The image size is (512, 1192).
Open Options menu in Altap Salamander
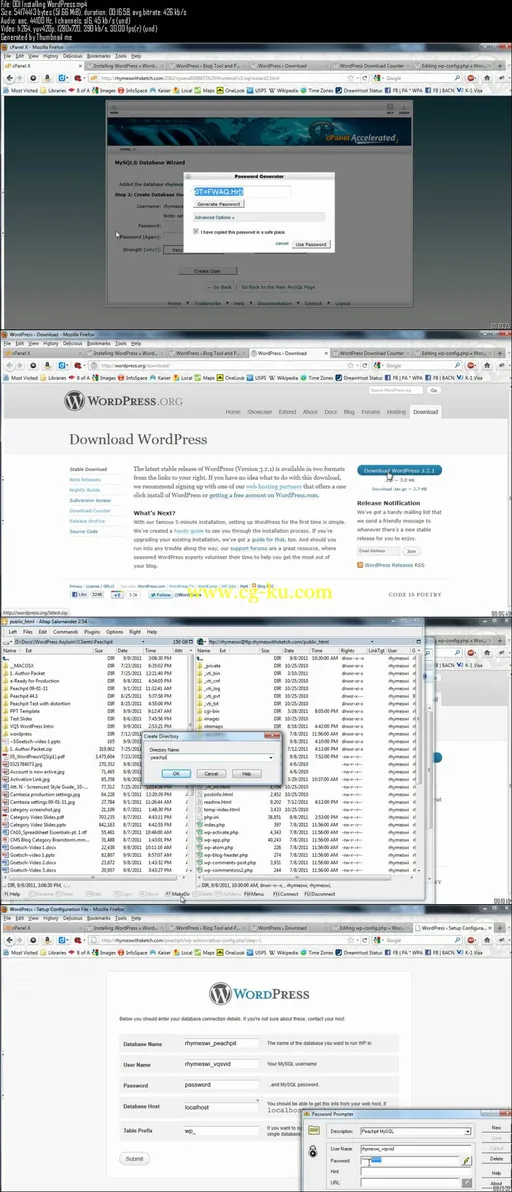coord(115,632)
